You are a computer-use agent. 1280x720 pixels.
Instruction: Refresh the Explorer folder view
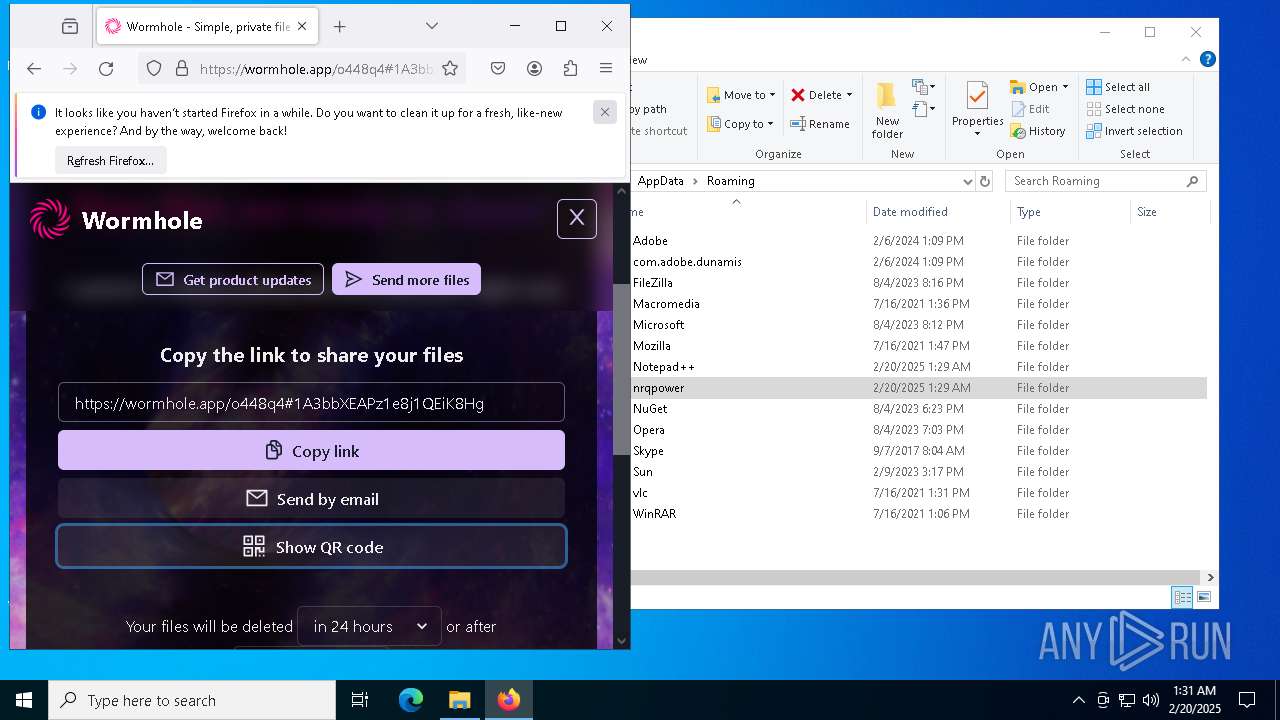coord(985,181)
